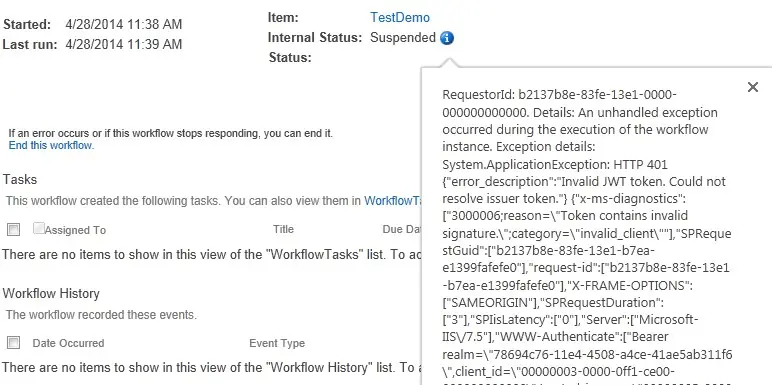Sort by the Date Occurred column
772x385 pixels.
(68, 343)
